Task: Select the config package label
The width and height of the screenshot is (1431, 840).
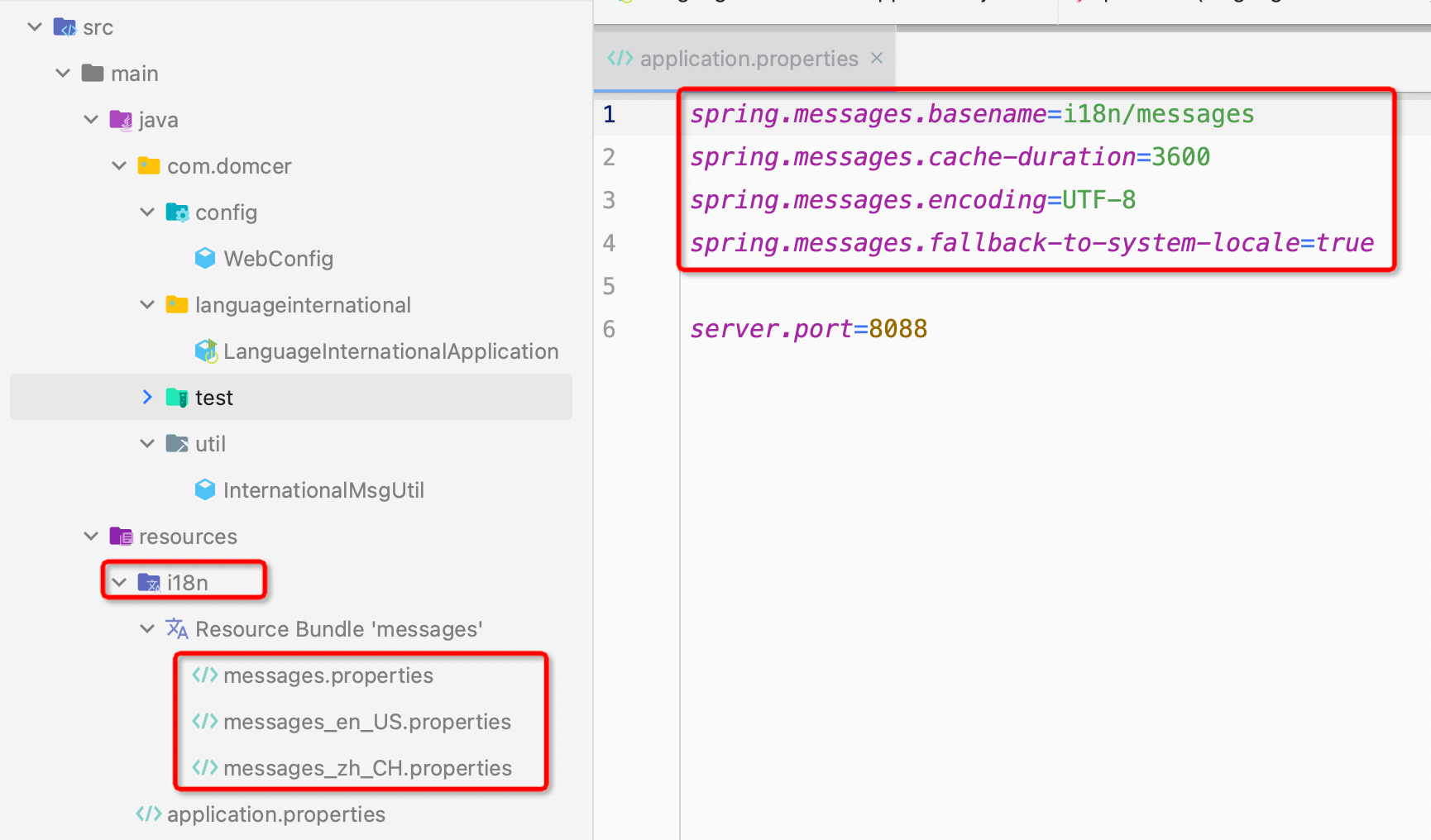Action: pyautogui.click(x=226, y=213)
